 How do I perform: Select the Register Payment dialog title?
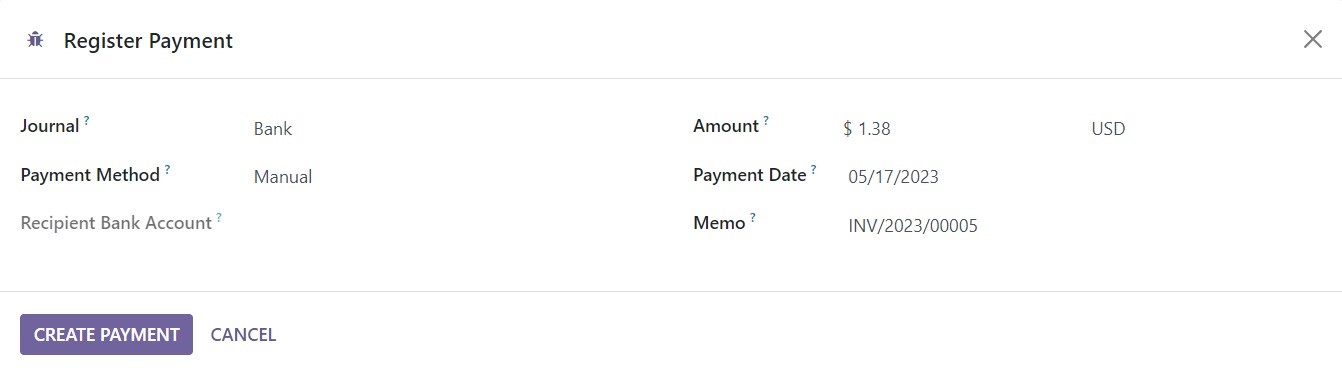point(148,41)
